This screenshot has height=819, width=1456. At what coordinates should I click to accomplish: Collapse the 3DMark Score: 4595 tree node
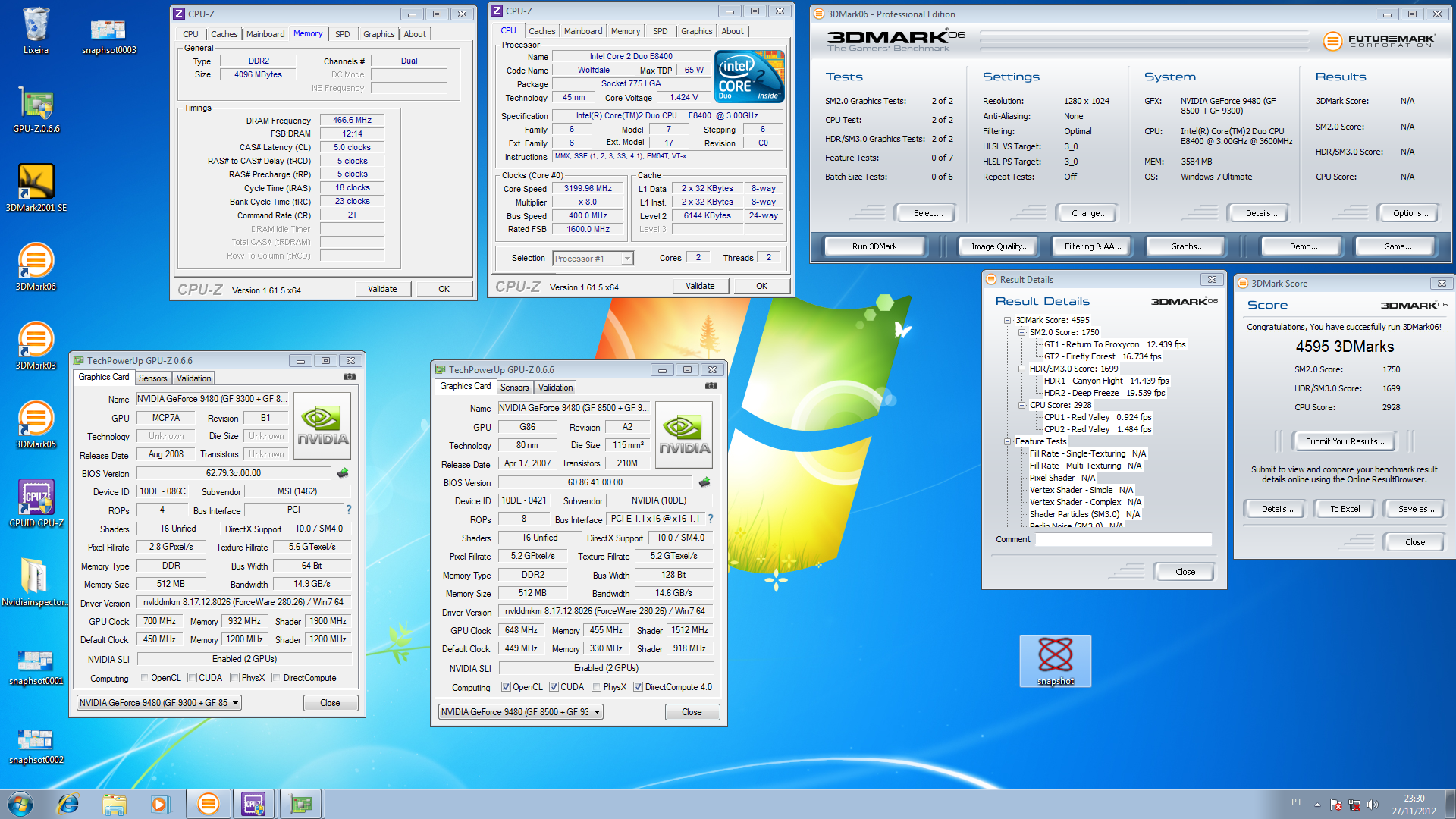(1007, 320)
